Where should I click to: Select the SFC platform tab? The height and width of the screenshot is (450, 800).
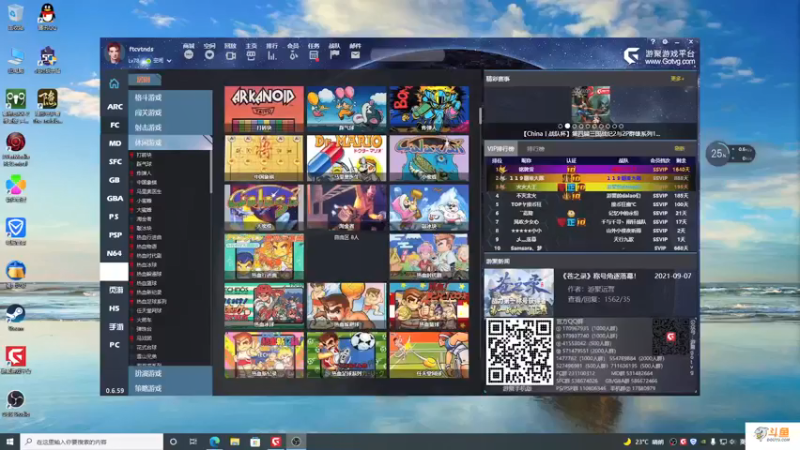point(114,162)
